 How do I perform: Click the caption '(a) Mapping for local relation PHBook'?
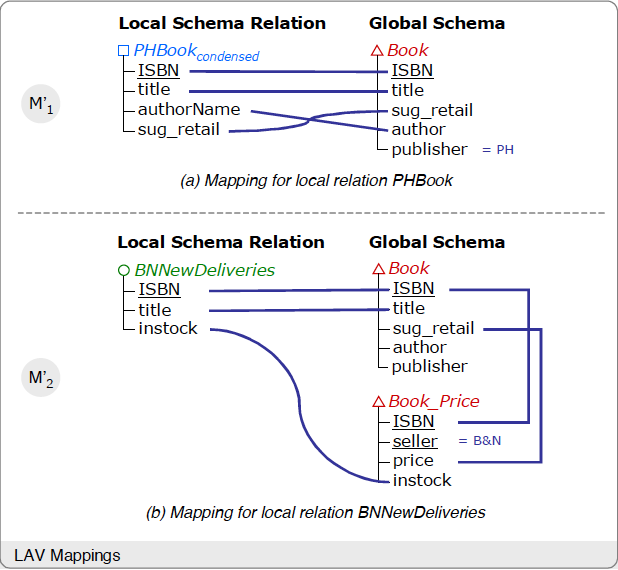click(316, 181)
